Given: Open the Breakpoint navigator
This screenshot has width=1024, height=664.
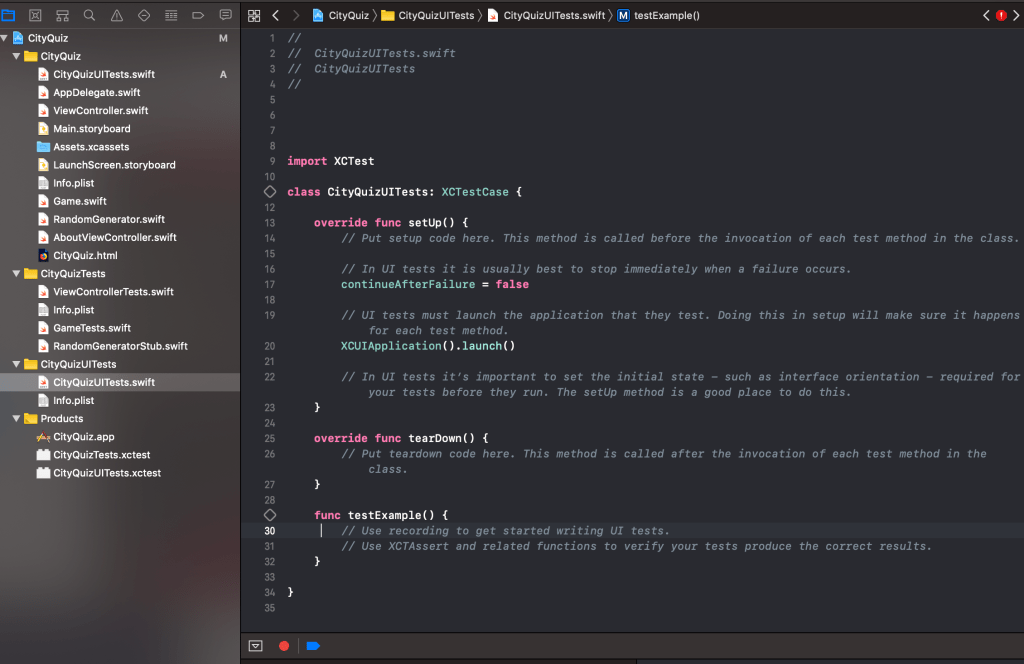Looking at the screenshot, I should (198, 16).
